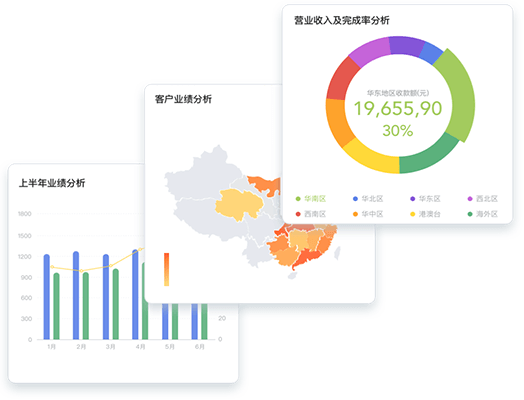Click the 4月 axis label
The width and height of the screenshot is (524, 400).
pyautogui.click(x=140, y=347)
